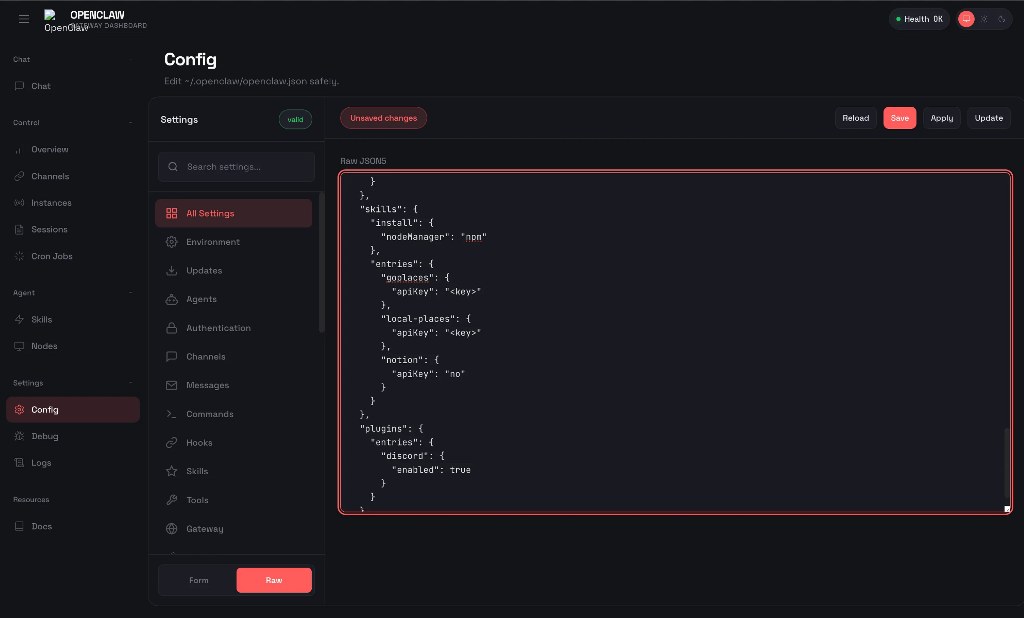The height and width of the screenshot is (618, 1024).
Task: Select the Tools settings category
Action: [x=233, y=500]
